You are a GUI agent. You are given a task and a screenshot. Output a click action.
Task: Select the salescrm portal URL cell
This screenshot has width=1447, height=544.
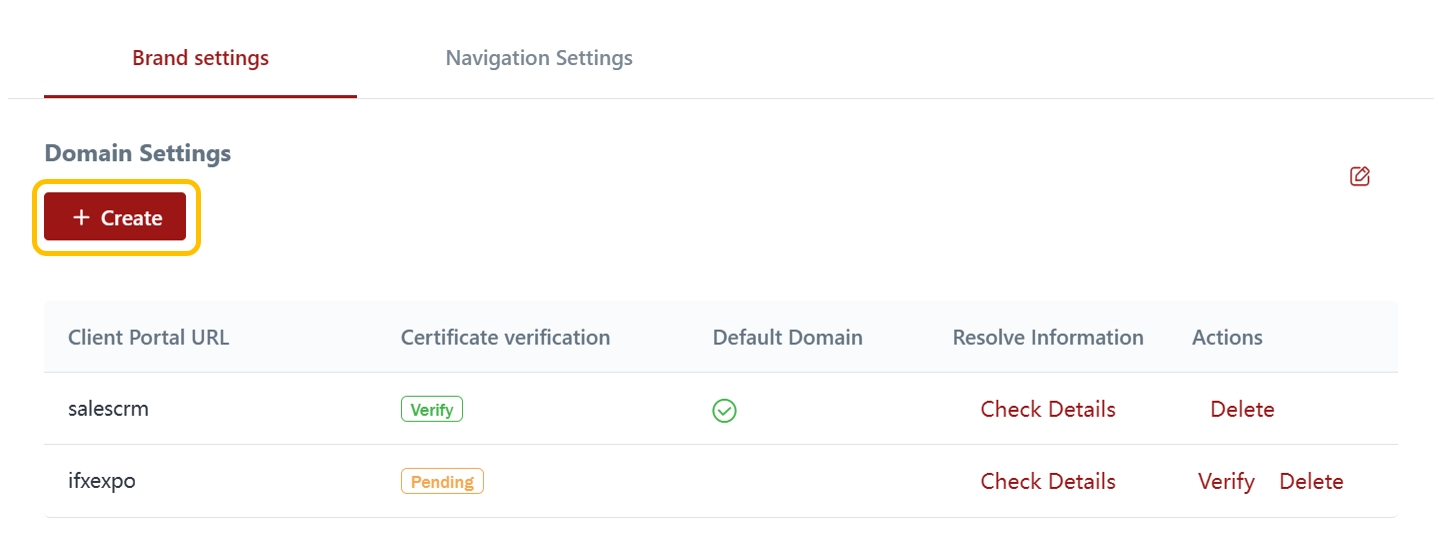coord(108,409)
